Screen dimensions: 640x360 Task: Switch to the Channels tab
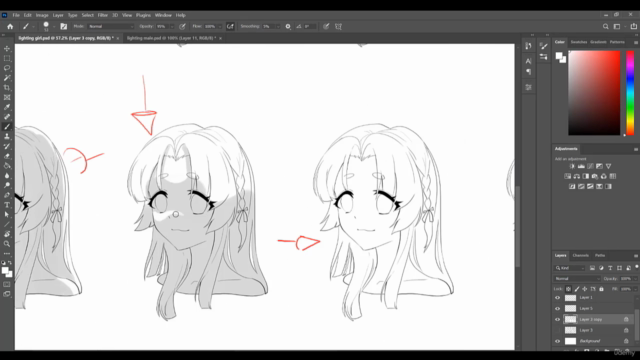580,256
